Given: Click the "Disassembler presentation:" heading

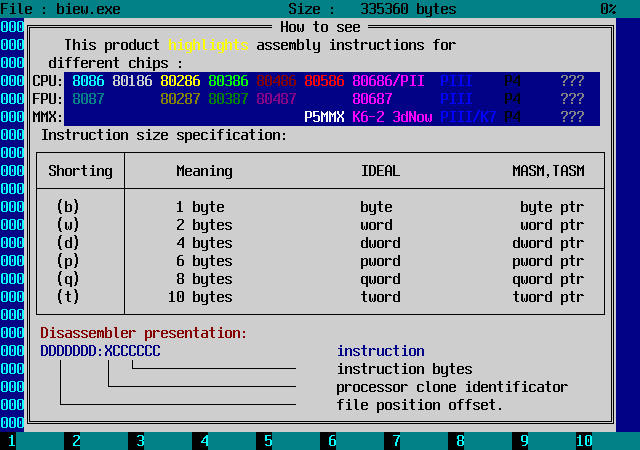Looking at the screenshot, I should point(143,333).
